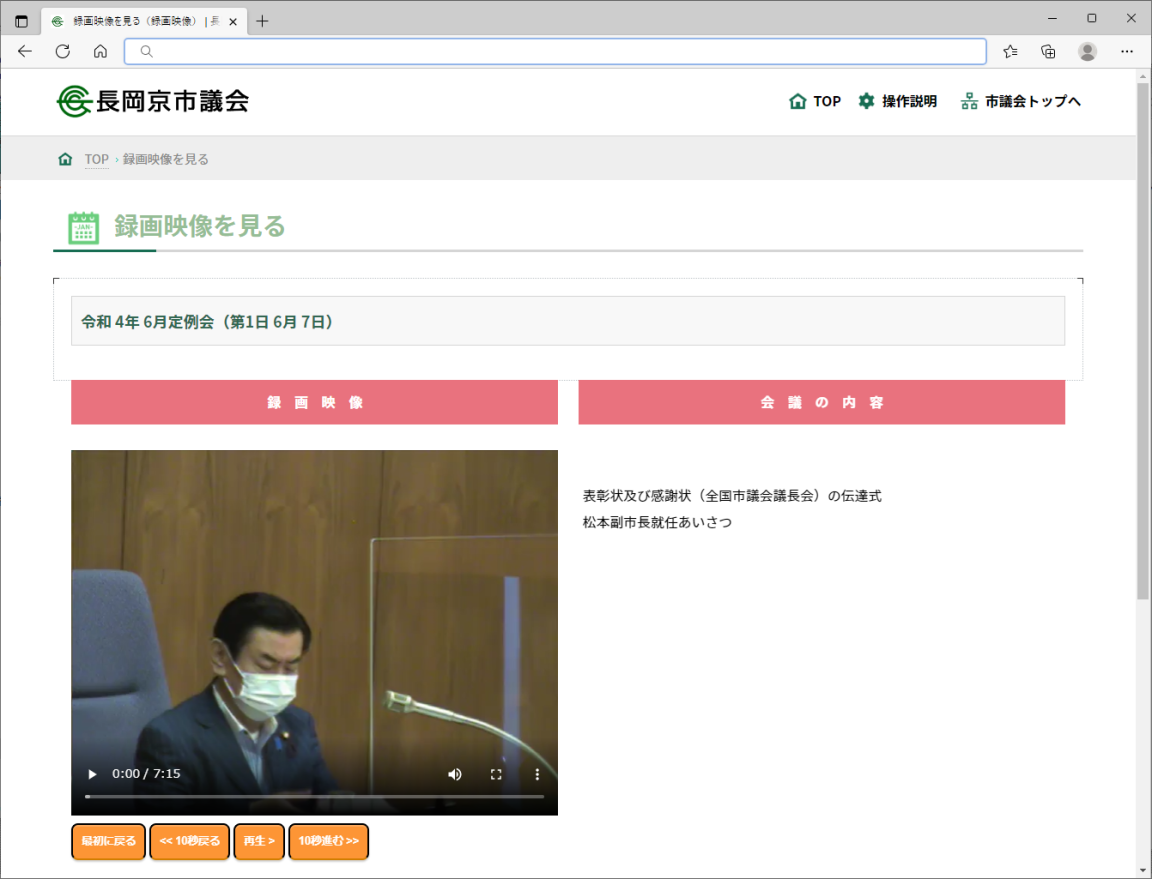Viewport: 1152px width, 879px height.
Task: Reload the page with refresh icon
Action: coord(62,51)
